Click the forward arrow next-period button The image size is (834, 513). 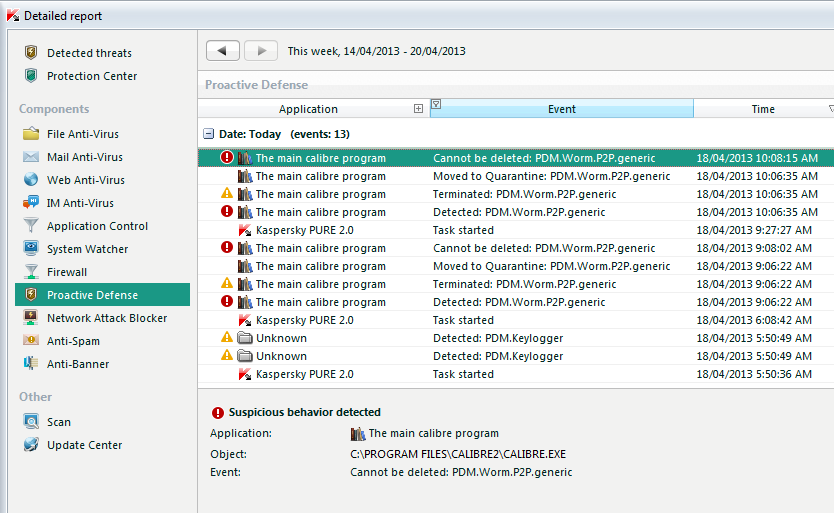(x=261, y=51)
